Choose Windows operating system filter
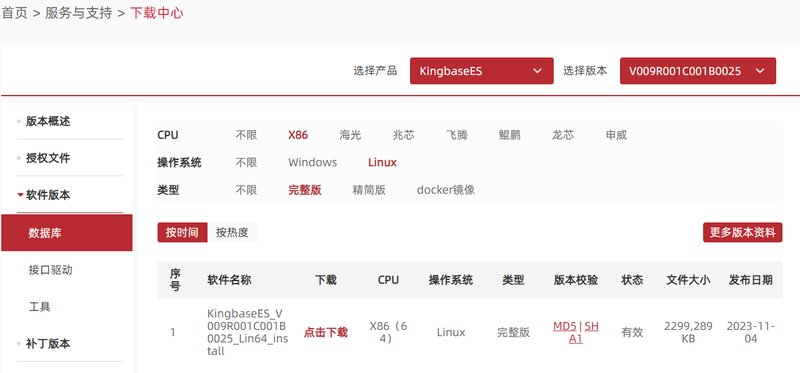Screen dimensions: 800x373 [312, 163]
